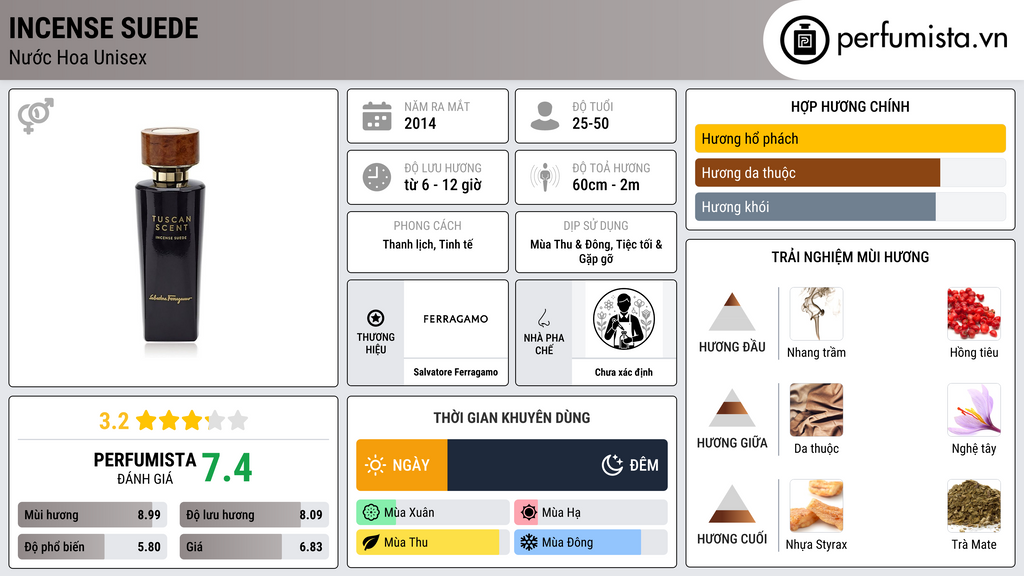The image size is (1024, 576).
Task: Click the từ 6 - 12 giờ longevity value
Action: point(443,185)
